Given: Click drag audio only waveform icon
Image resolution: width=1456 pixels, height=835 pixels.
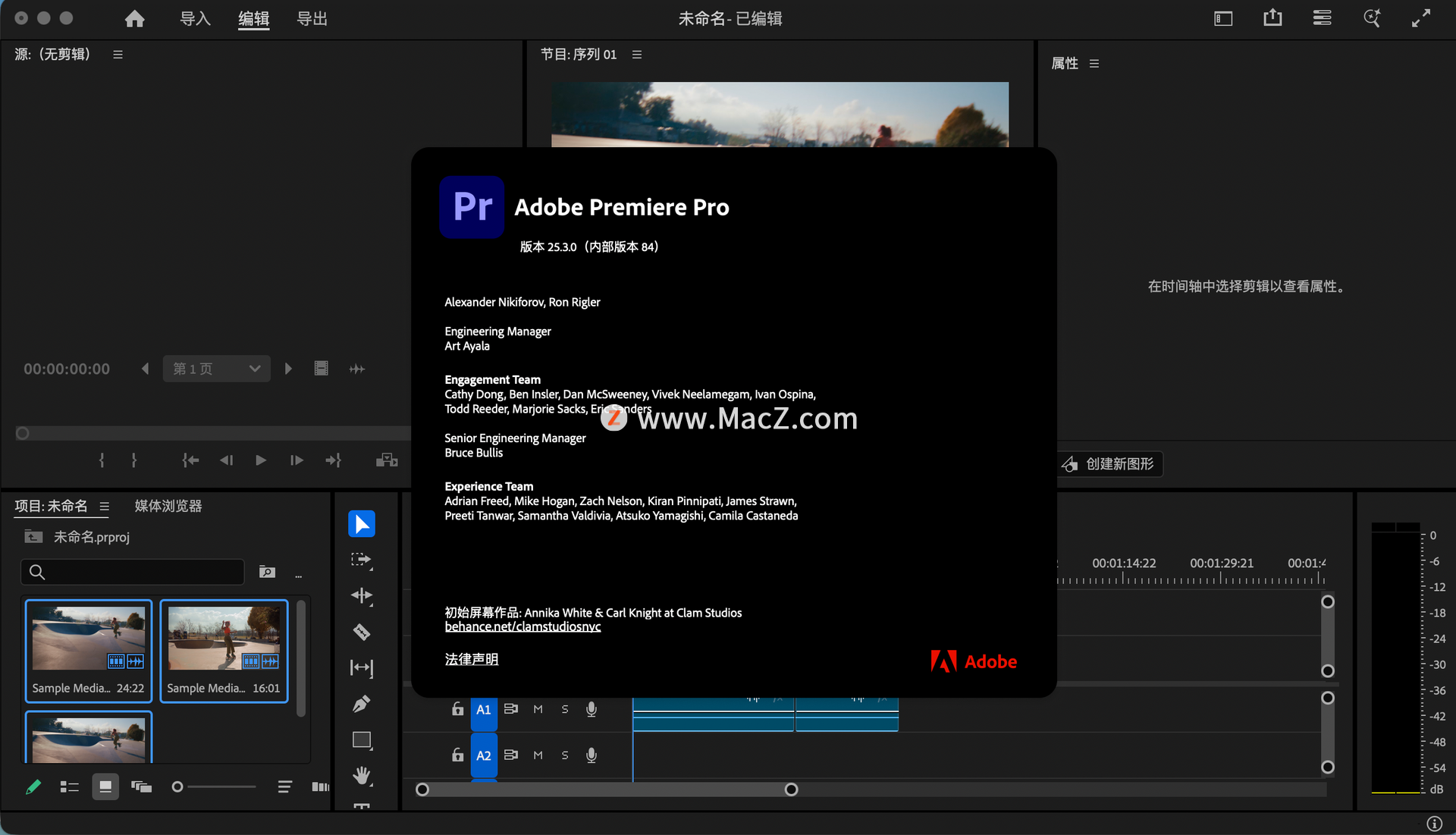Looking at the screenshot, I should 357,369.
